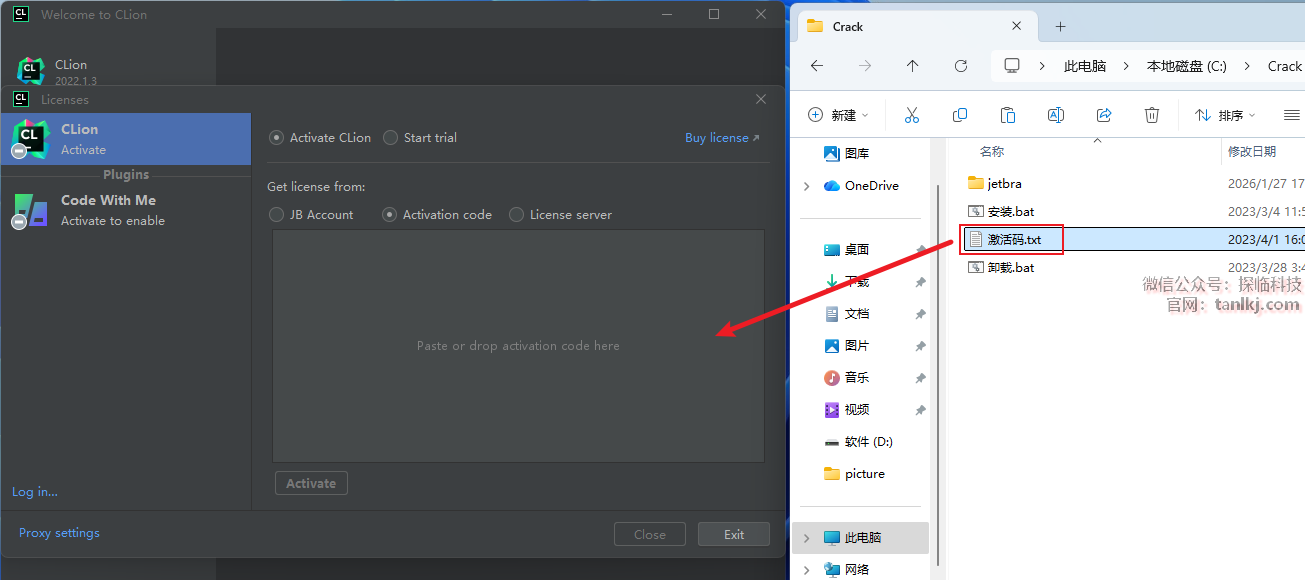Click the Rename icon in Explorer toolbar
Viewport: 1305px width, 580px height.
click(1055, 115)
